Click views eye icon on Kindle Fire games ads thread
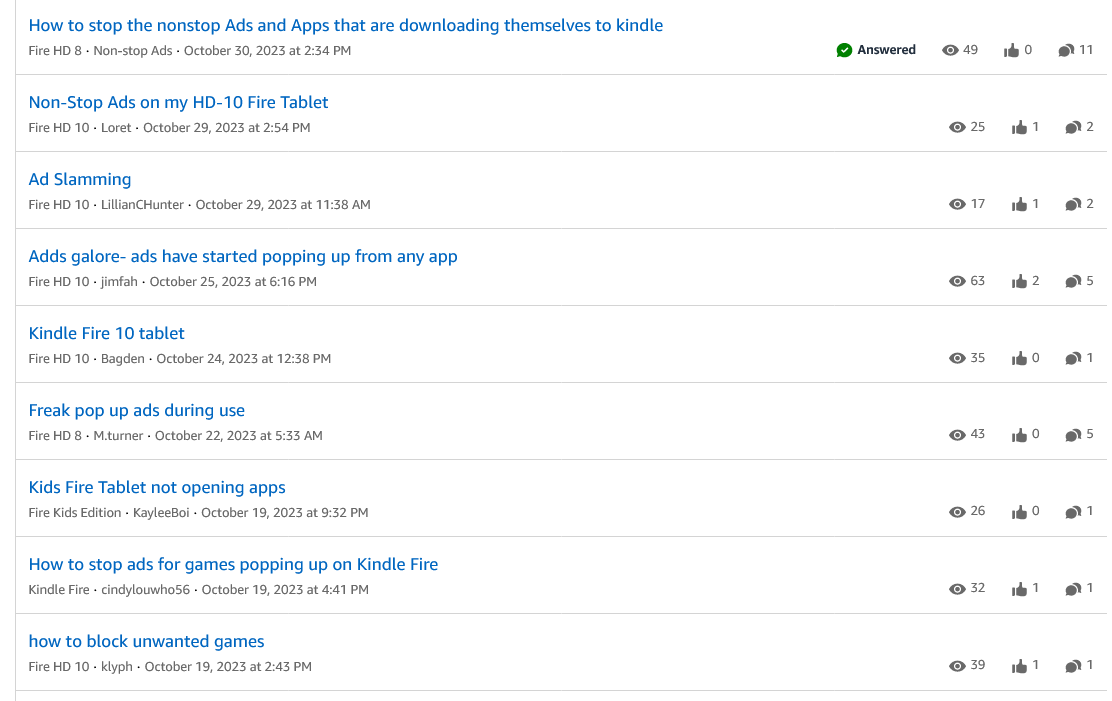1112x701 pixels. click(957, 589)
